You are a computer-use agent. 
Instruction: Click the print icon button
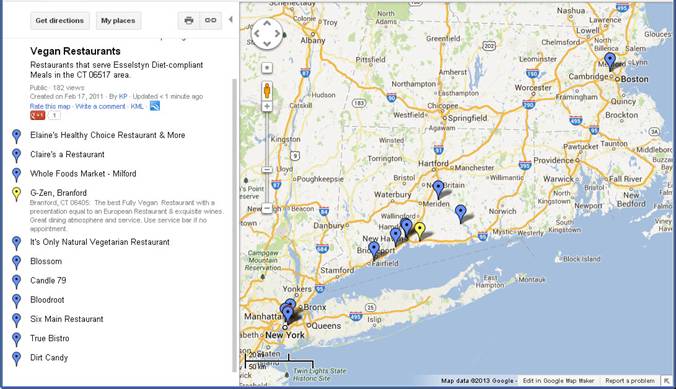[x=189, y=20]
